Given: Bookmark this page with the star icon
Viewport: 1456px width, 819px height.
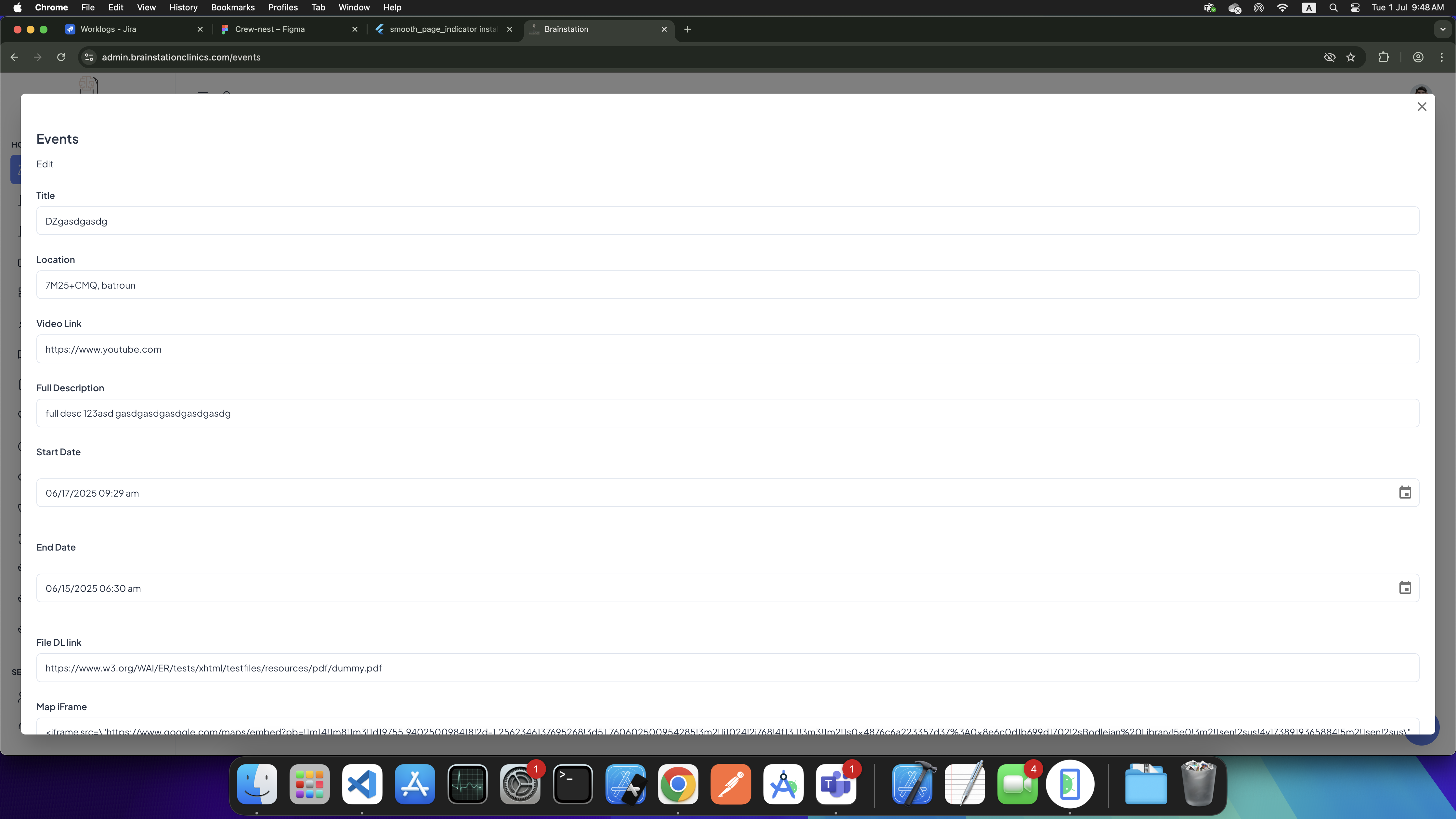Looking at the screenshot, I should tap(1350, 57).
